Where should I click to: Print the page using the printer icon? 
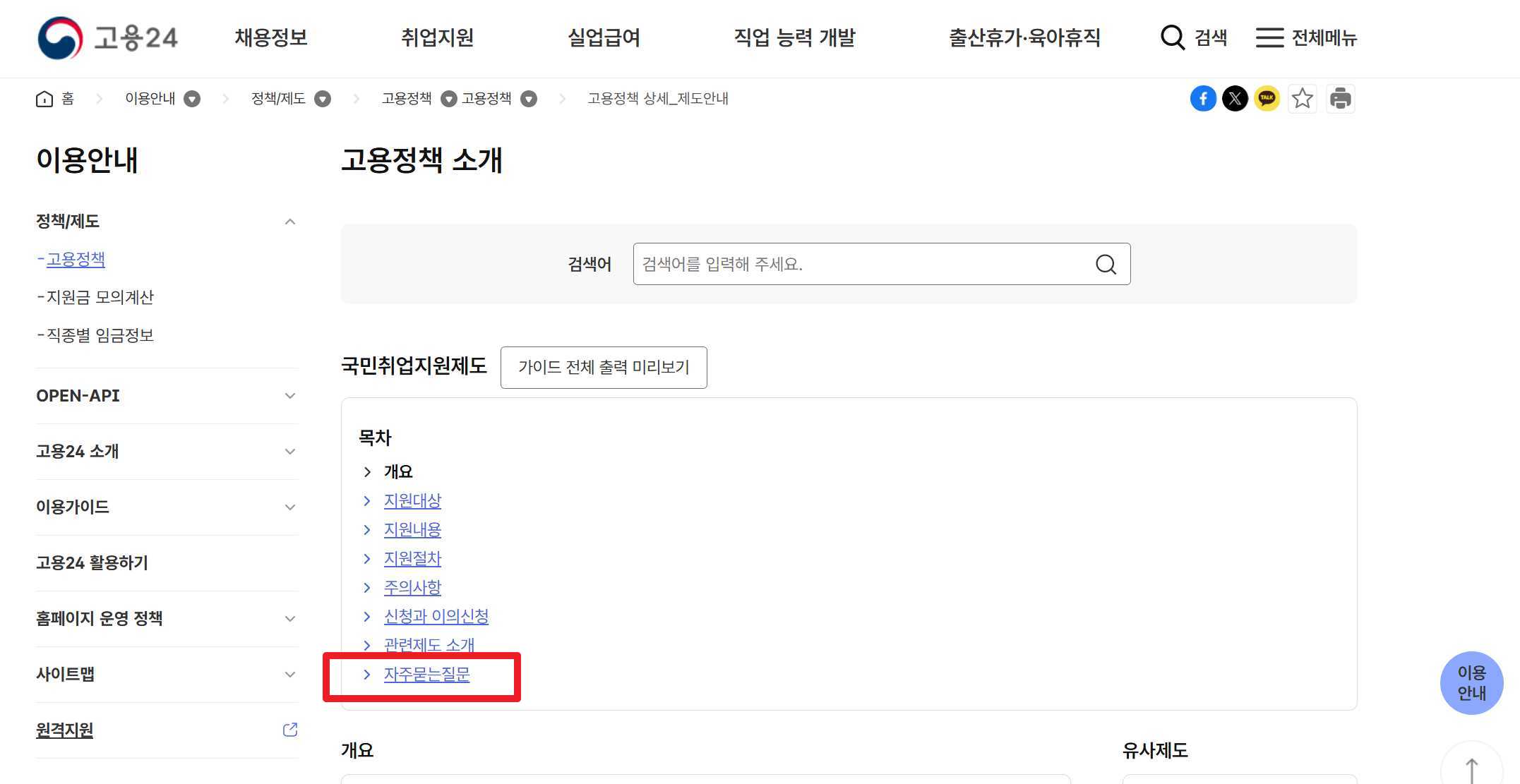[1341, 98]
